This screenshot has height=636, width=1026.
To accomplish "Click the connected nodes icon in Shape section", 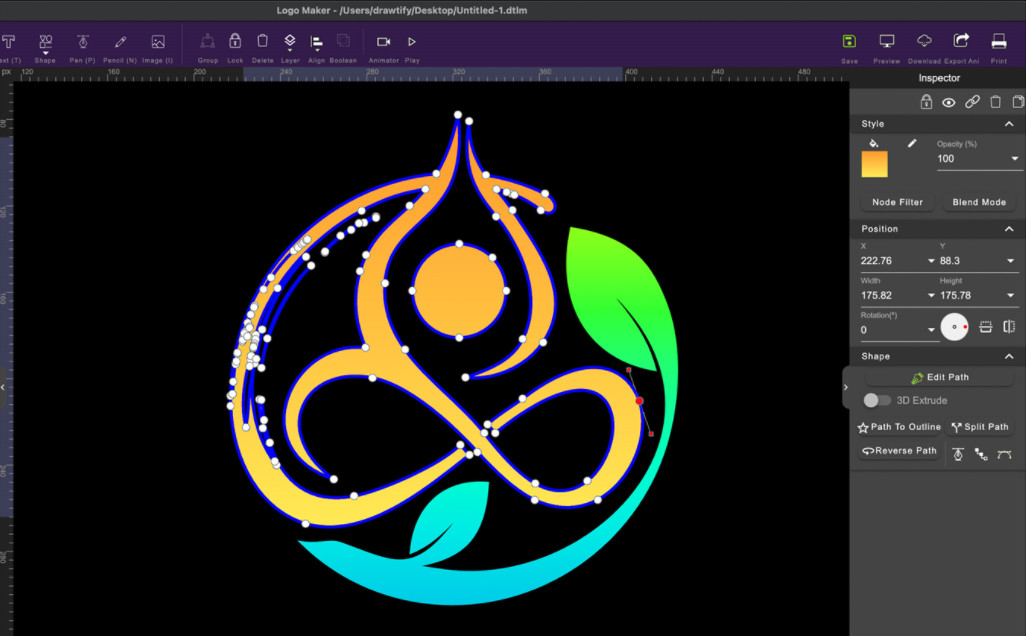I will [x=981, y=454].
